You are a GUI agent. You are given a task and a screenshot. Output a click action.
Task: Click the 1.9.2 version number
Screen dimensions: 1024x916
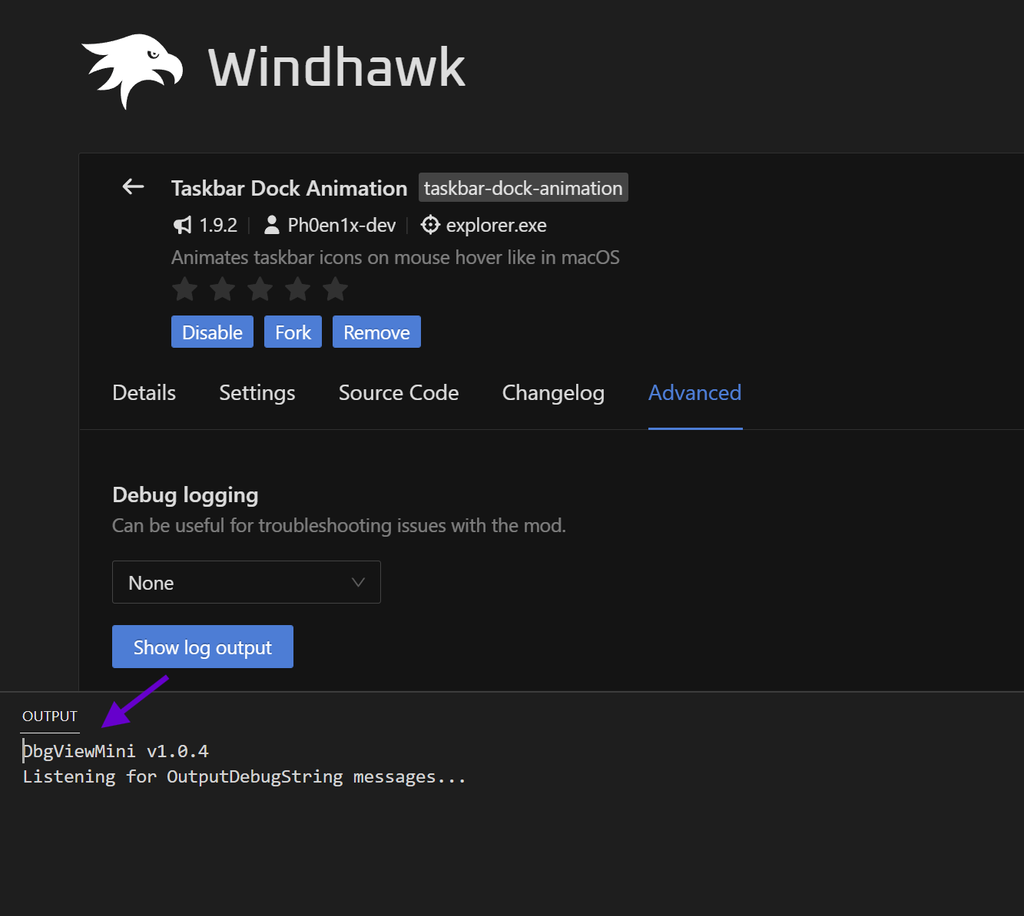coord(218,225)
